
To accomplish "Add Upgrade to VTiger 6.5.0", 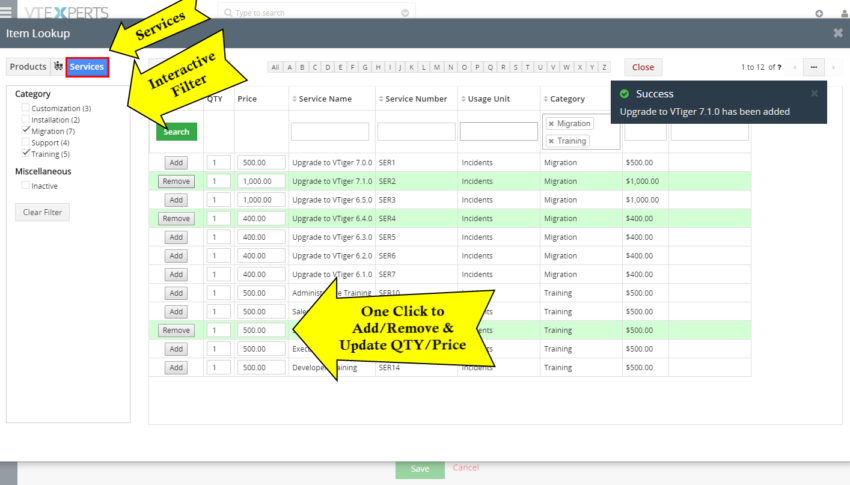I will 176,200.
